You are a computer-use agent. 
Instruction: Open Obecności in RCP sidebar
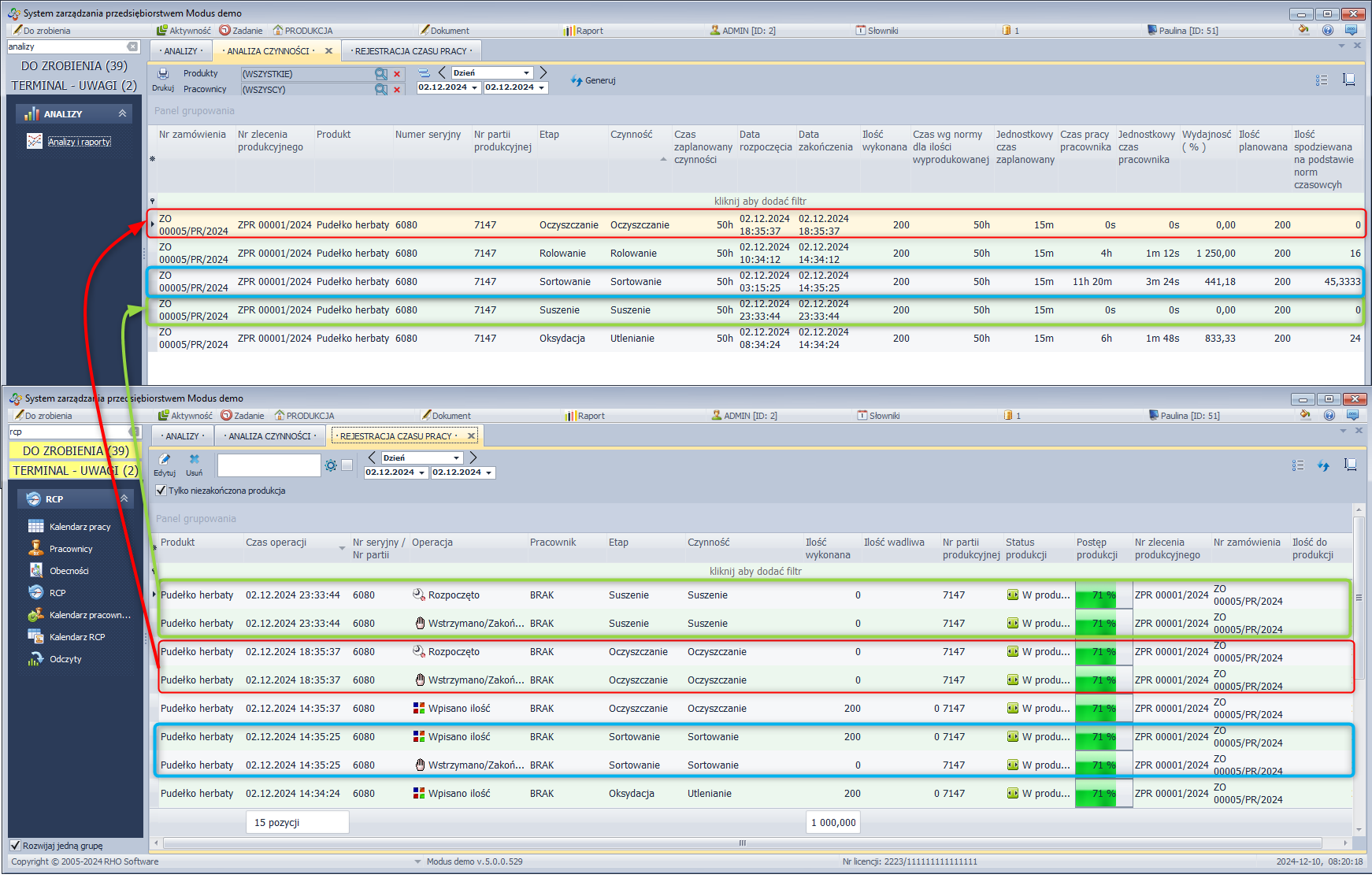tap(69, 571)
